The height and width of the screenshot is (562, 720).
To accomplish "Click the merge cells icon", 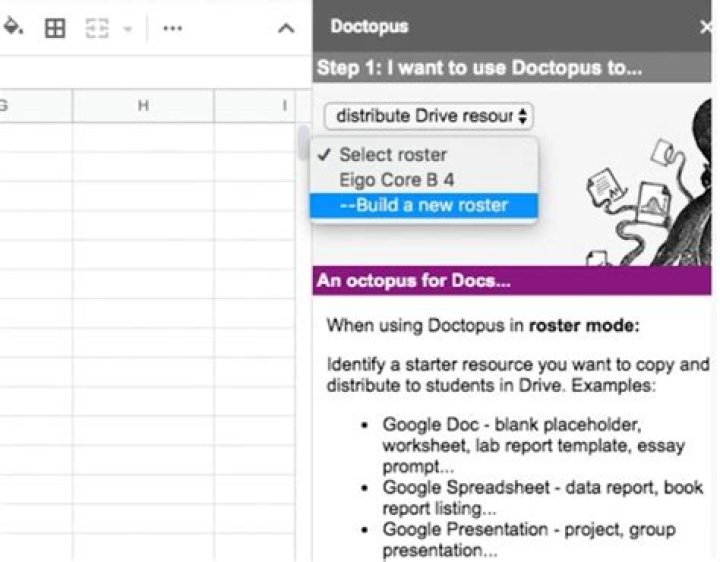I will [x=97, y=28].
